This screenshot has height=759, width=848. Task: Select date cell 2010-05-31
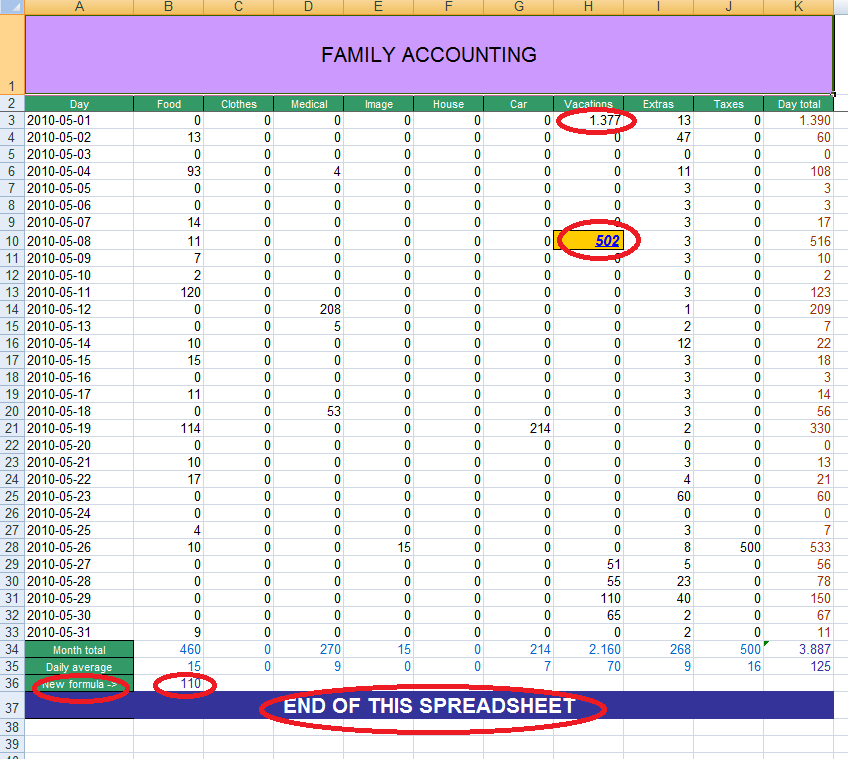pos(79,632)
